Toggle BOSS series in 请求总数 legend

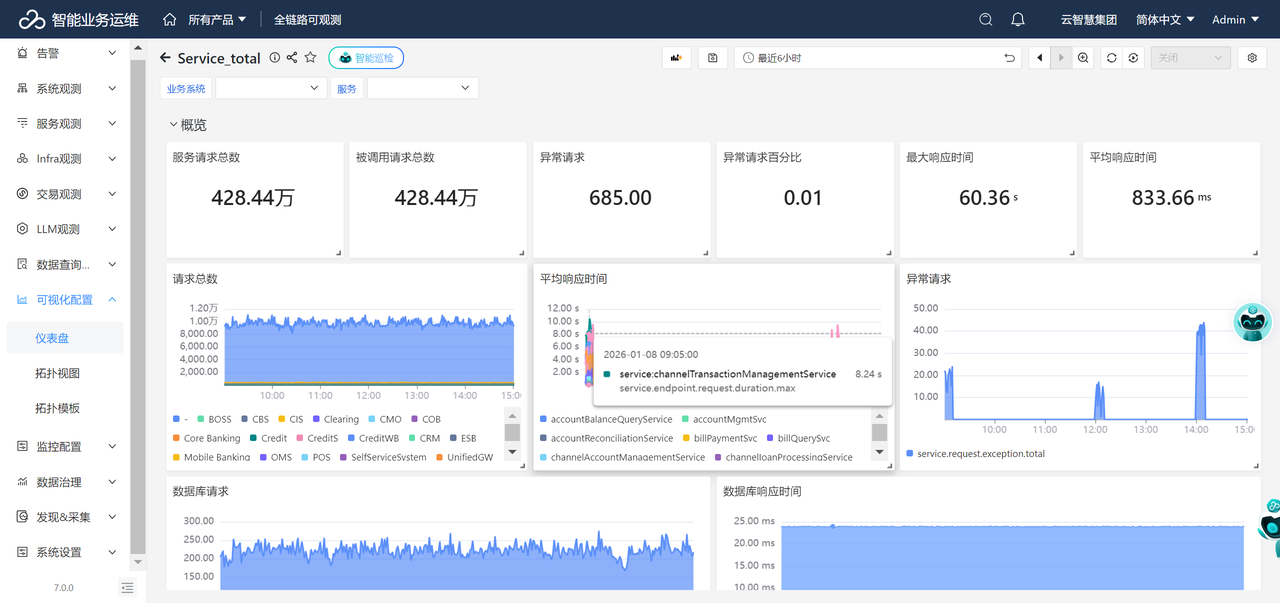pos(219,420)
